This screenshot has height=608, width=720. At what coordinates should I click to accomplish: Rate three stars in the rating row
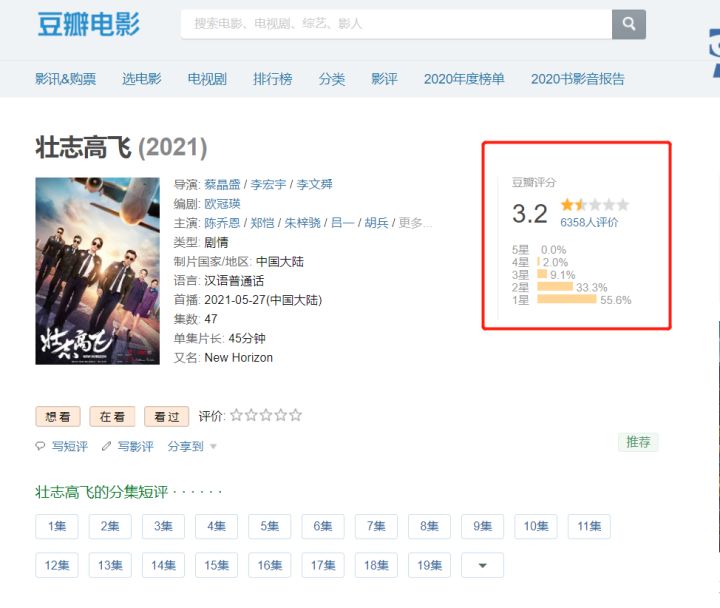[x=266, y=416]
